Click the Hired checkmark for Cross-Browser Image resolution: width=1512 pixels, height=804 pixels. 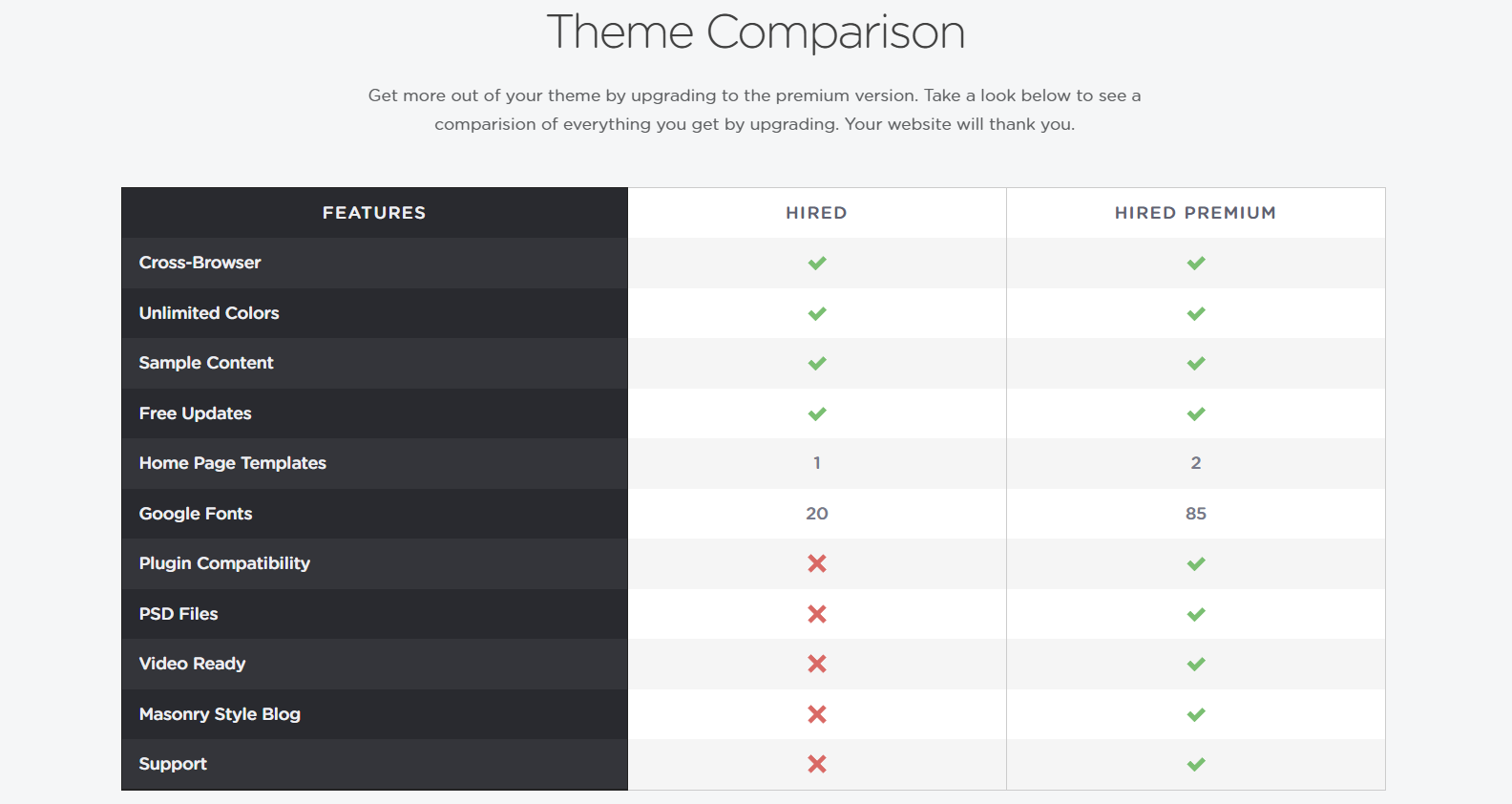(816, 263)
